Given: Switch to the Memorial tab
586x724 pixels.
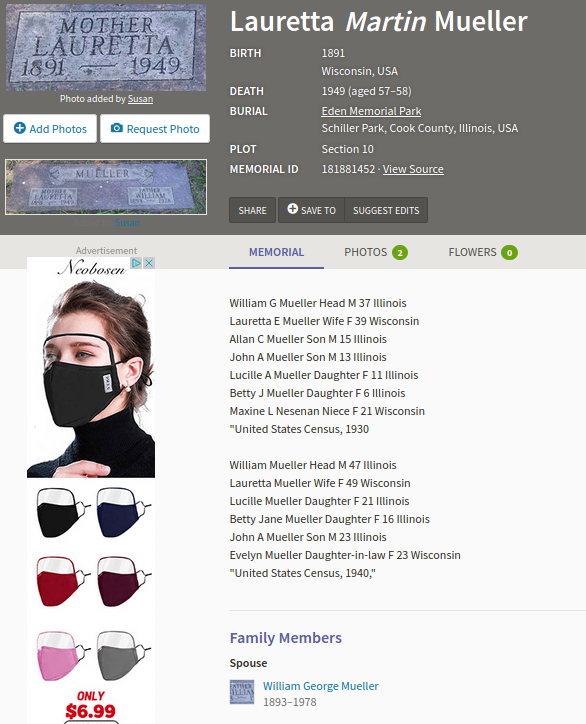Looking at the screenshot, I should tap(276, 252).
